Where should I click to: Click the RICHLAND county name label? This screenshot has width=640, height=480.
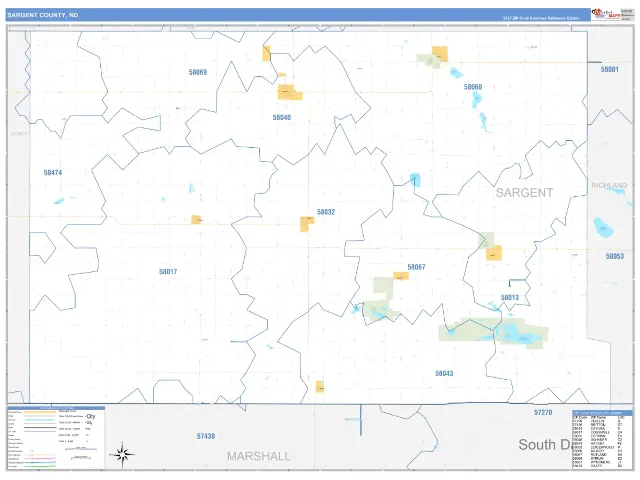609,185
